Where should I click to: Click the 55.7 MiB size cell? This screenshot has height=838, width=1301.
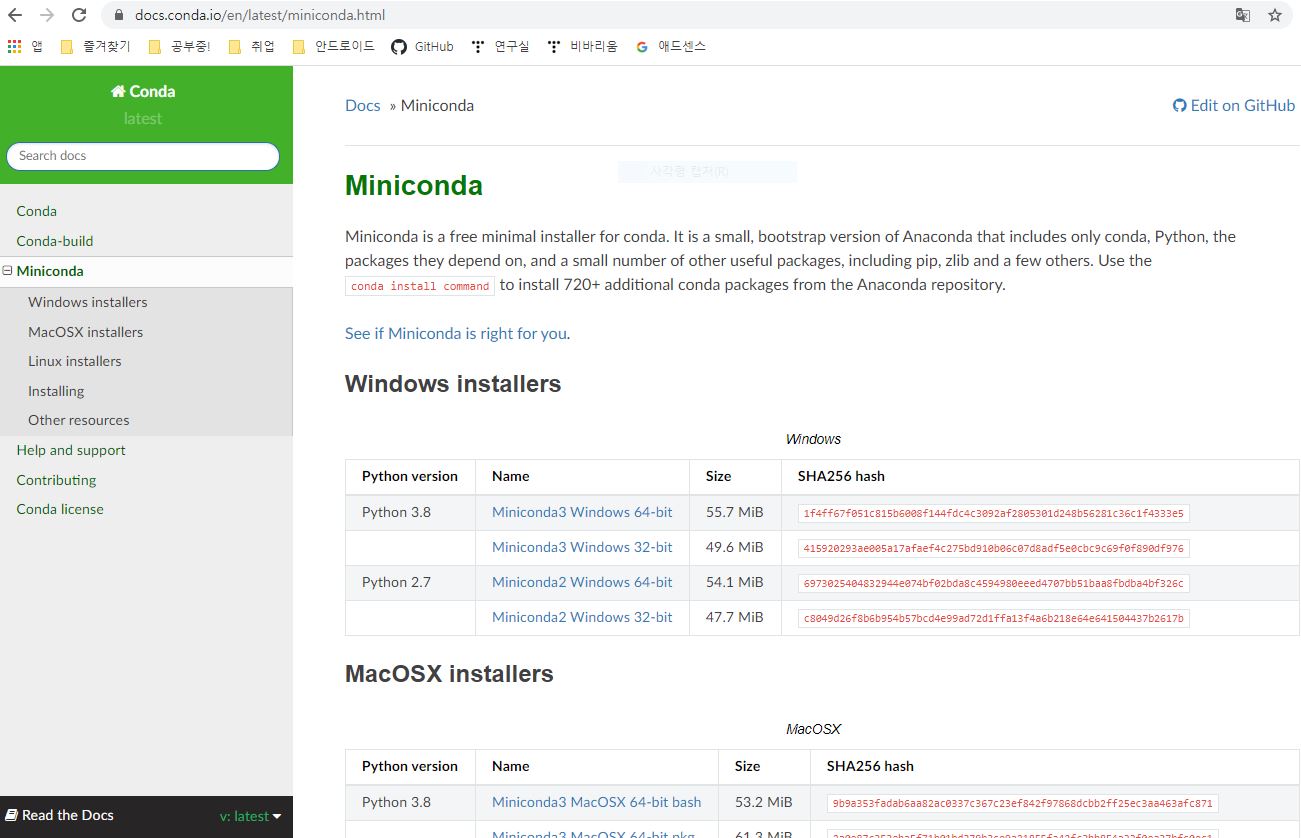735,512
